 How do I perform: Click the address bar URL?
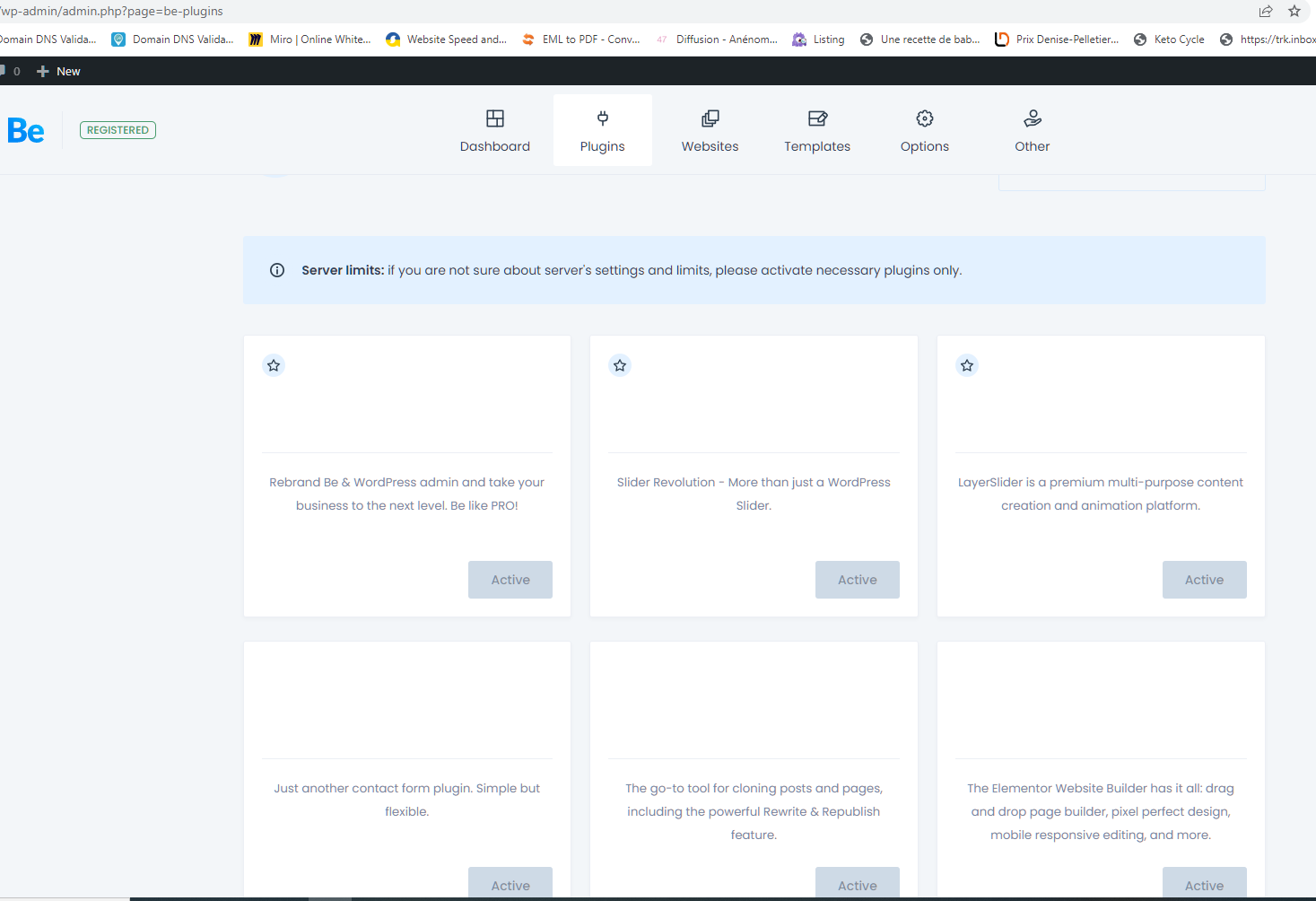111,12
